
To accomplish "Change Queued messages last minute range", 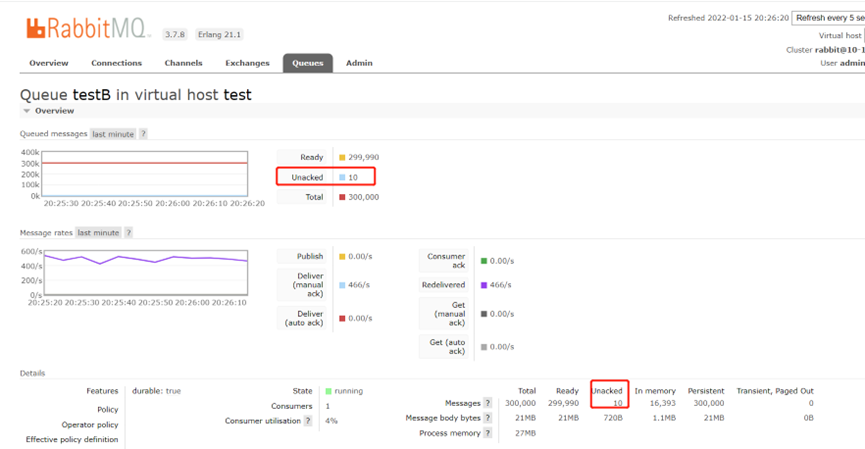I will tap(113, 134).
